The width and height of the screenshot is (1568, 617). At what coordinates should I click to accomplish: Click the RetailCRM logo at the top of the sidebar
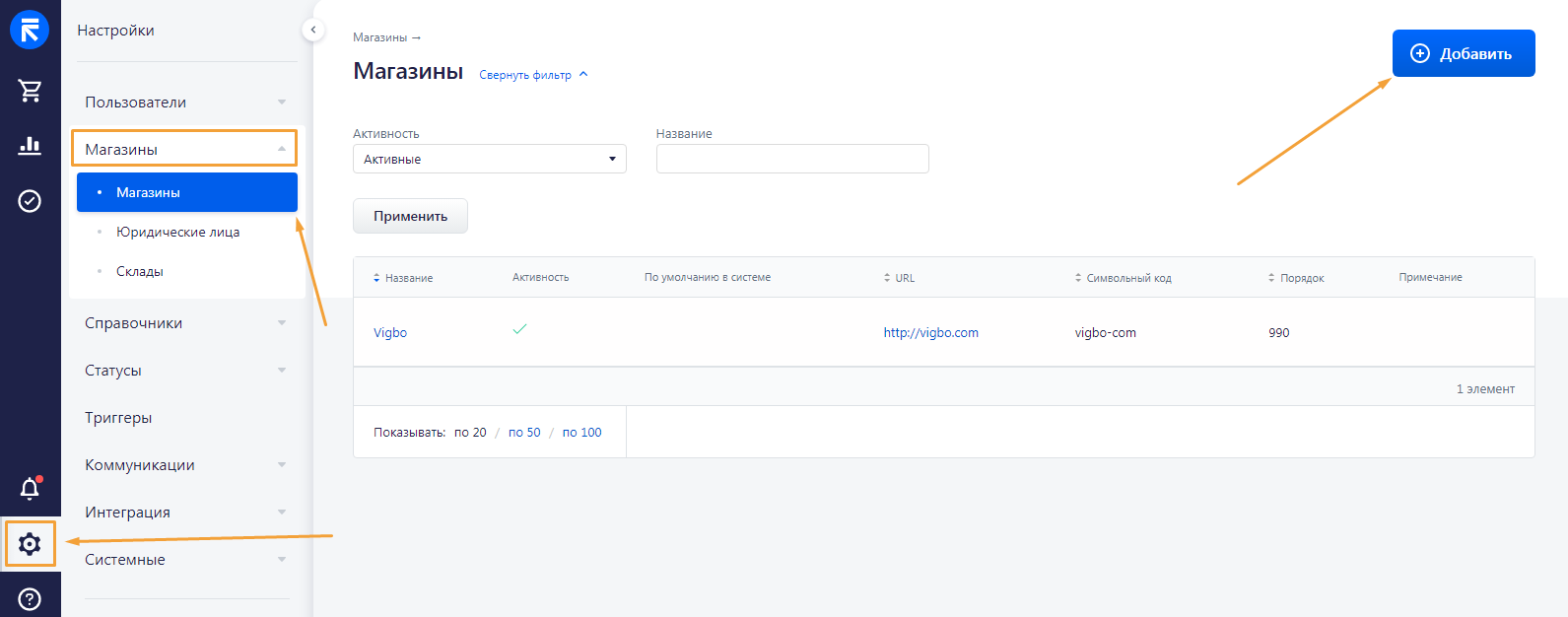tap(30, 30)
